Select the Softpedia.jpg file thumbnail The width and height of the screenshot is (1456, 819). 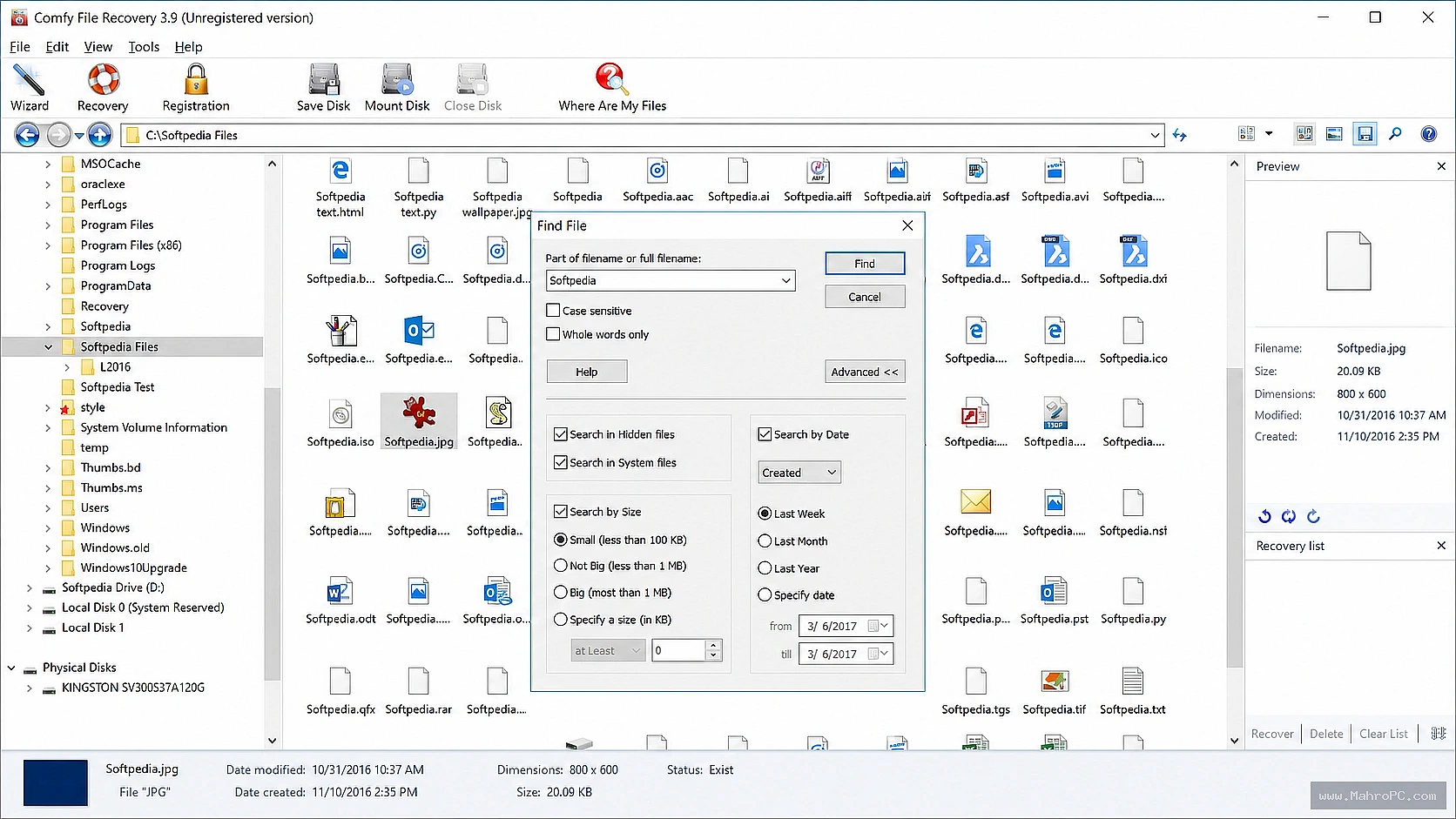point(419,421)
